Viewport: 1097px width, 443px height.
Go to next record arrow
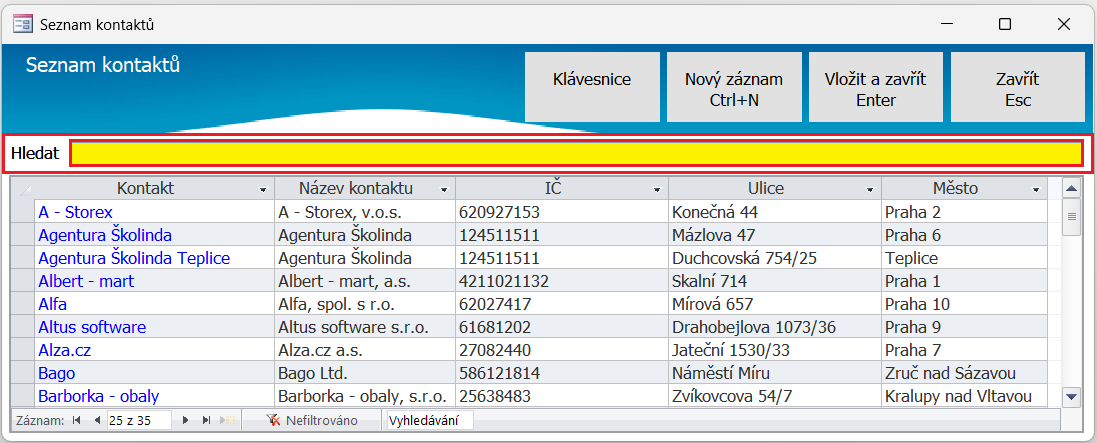pyautogui.click(x=185, y=420)
